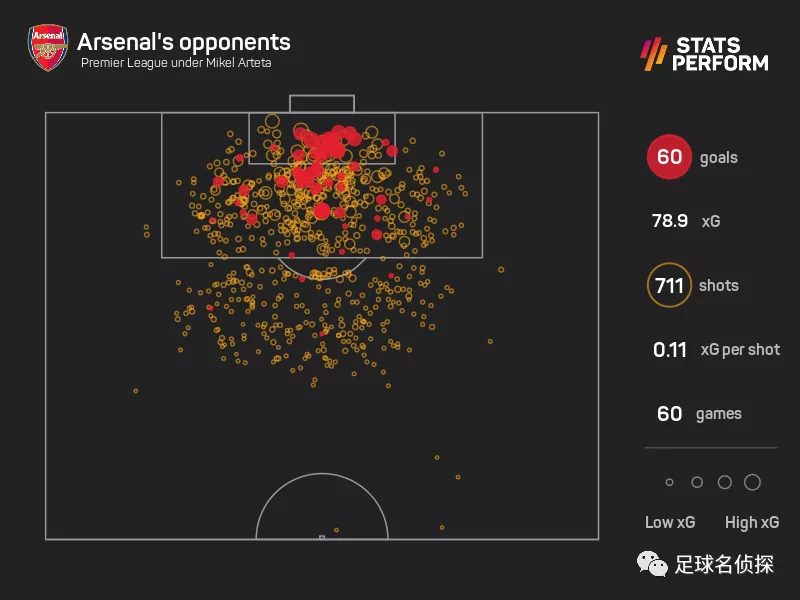Click the STATS PERFORM wordmark
The height and width of the screenshot is (600, 800).
[x=720, y=54]
